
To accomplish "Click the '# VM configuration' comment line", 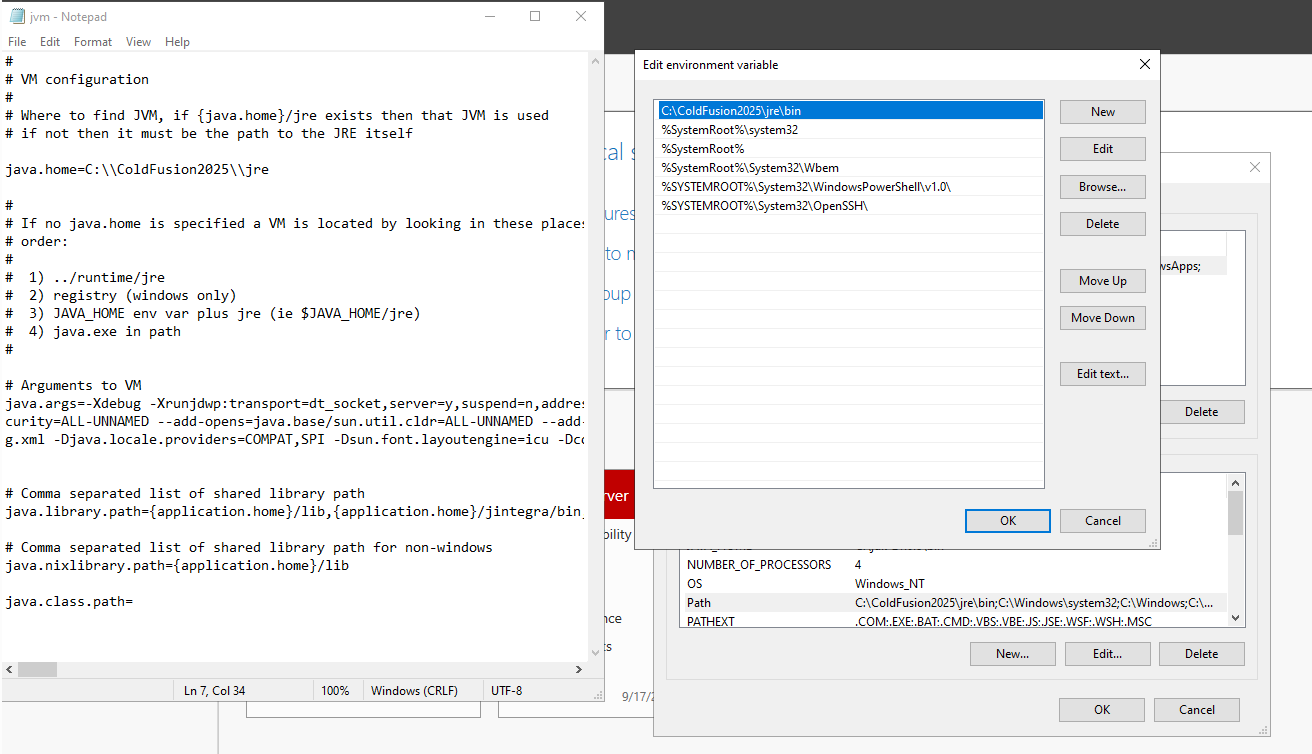I will pyautogui.click(x=77, y=80).
